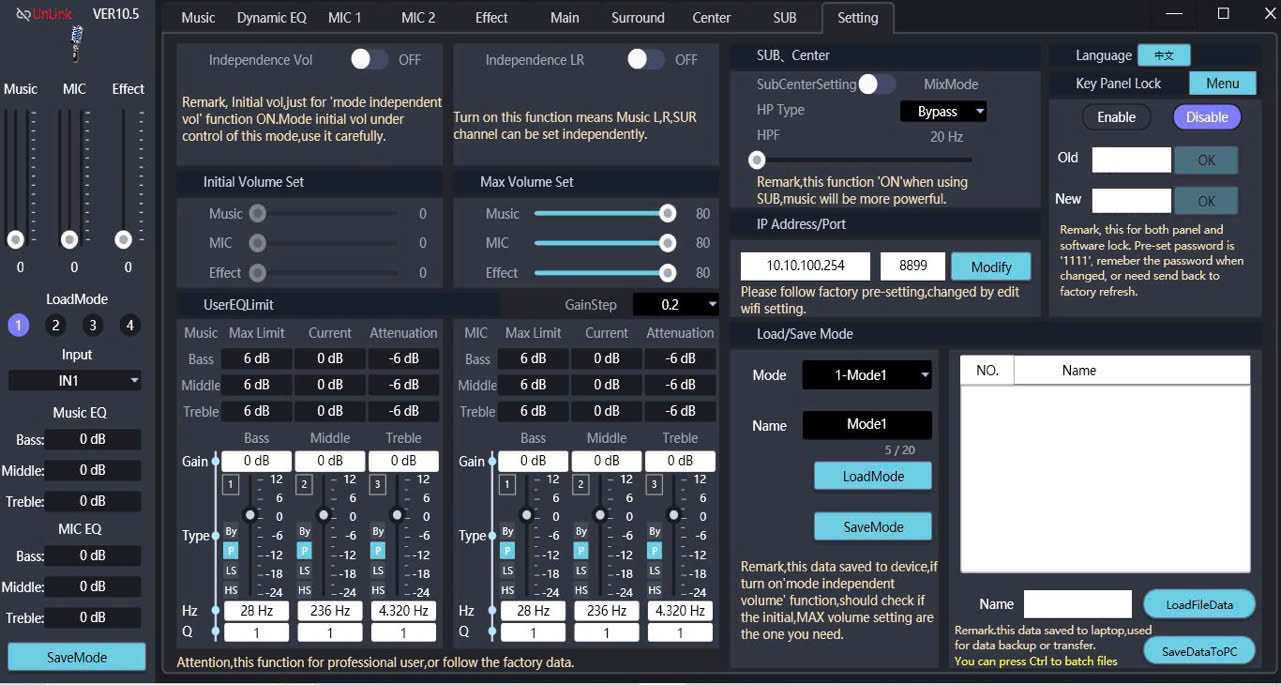This screenshot has width=1281, height=685.
Task: Set Music Middle filter type to Bypass
Action: click(x=304, y=531)
